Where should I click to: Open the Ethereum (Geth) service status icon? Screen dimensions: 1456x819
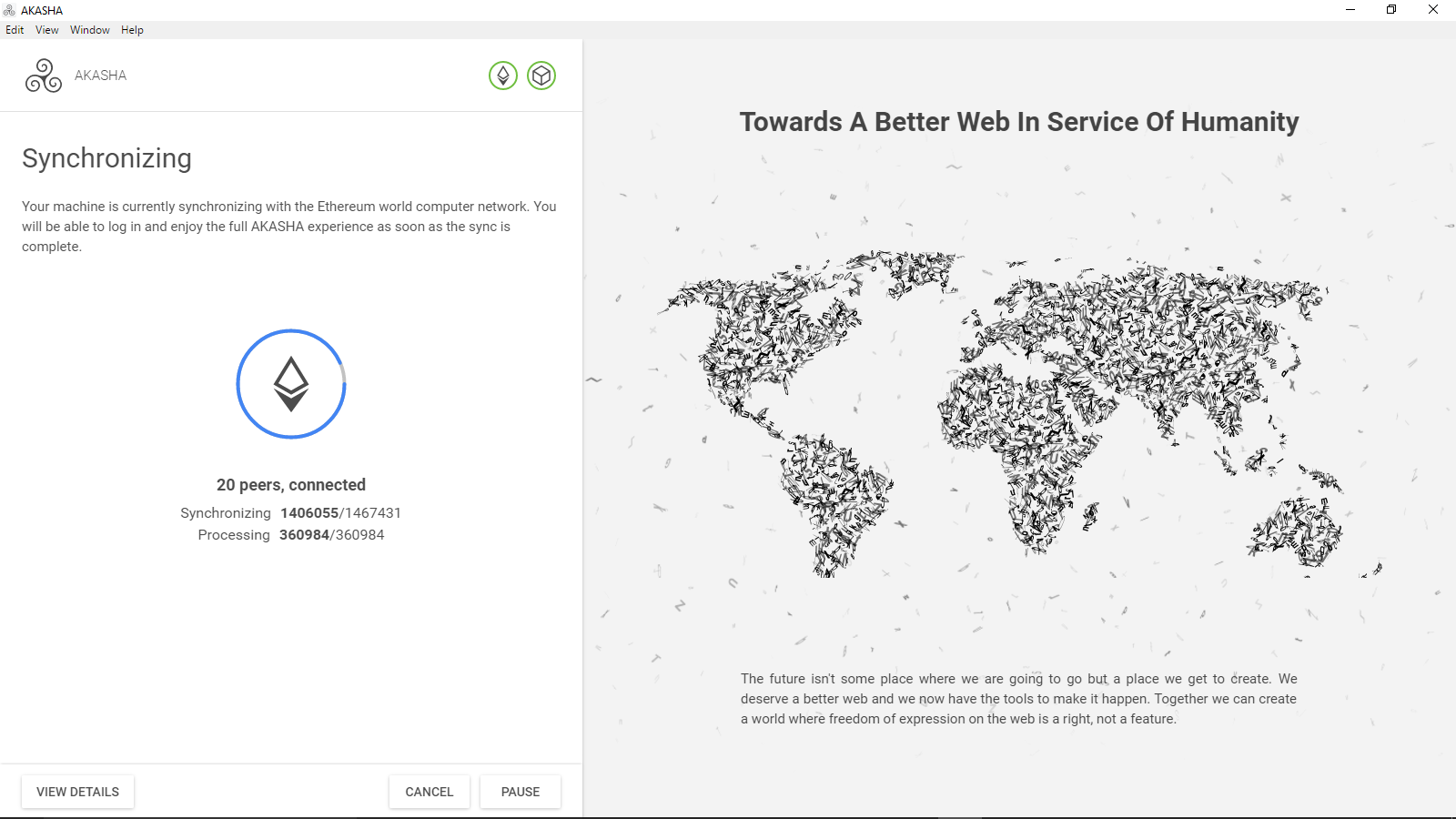pyautogui.click(x=503, y=76)
